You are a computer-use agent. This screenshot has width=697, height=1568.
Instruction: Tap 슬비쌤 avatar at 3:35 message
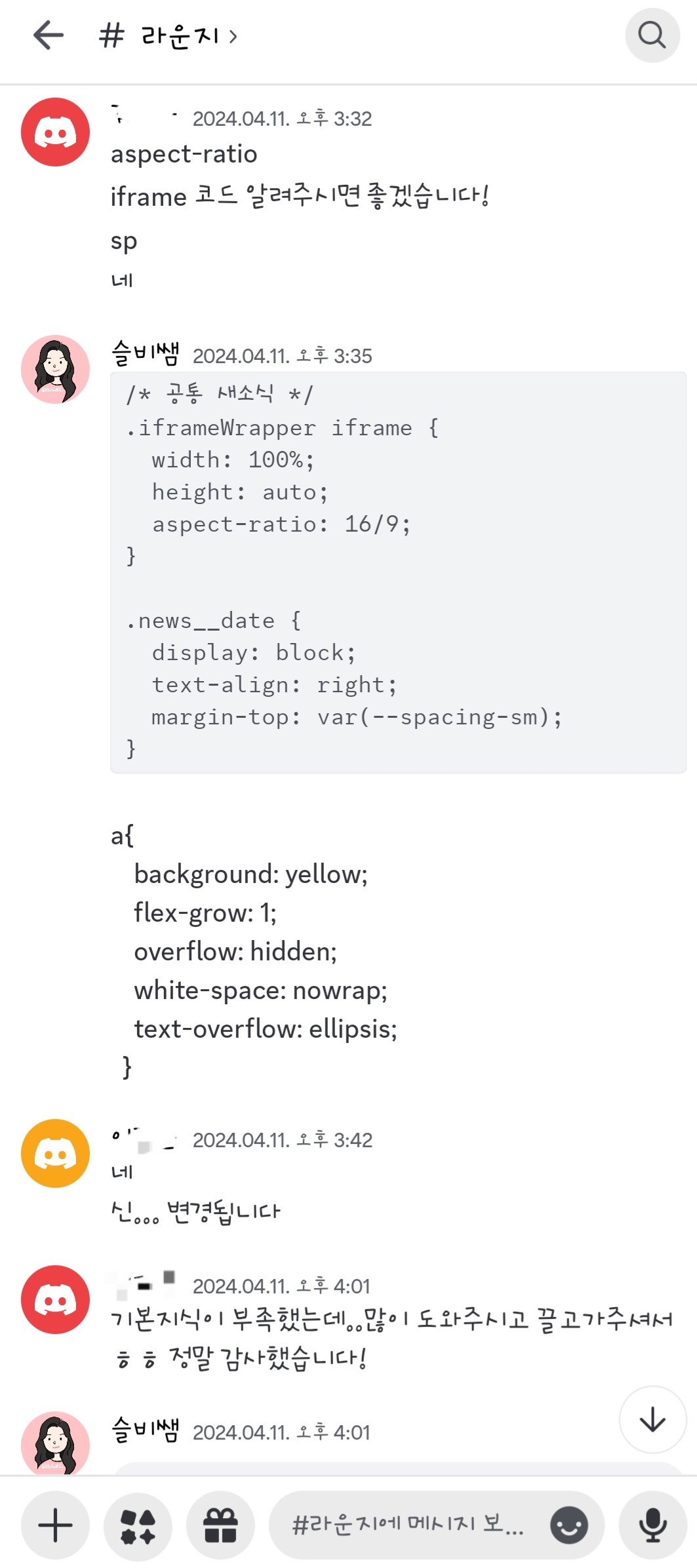pos(55,369)
